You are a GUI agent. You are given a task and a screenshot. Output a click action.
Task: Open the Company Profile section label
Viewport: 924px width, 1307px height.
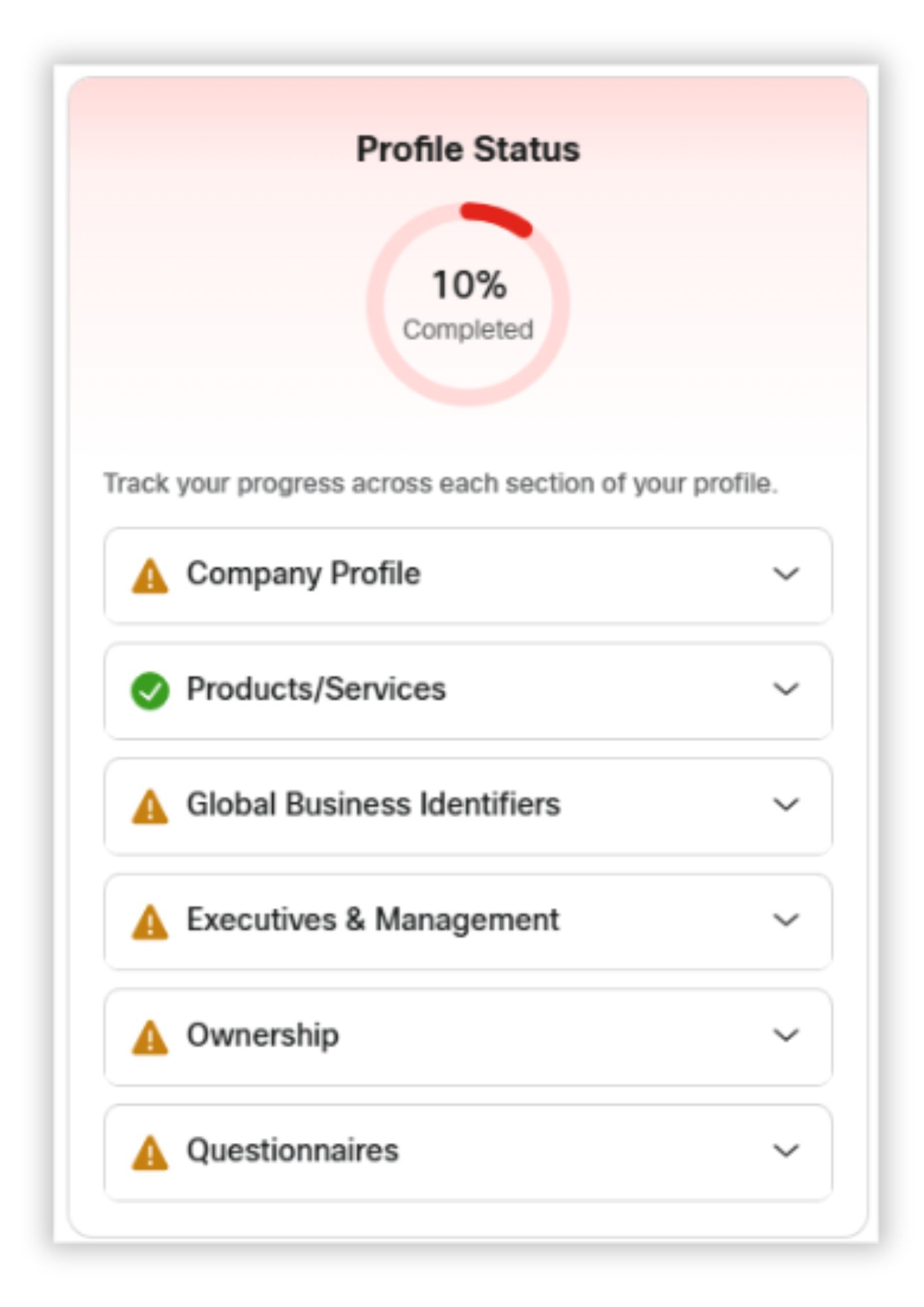pos(303,574)
